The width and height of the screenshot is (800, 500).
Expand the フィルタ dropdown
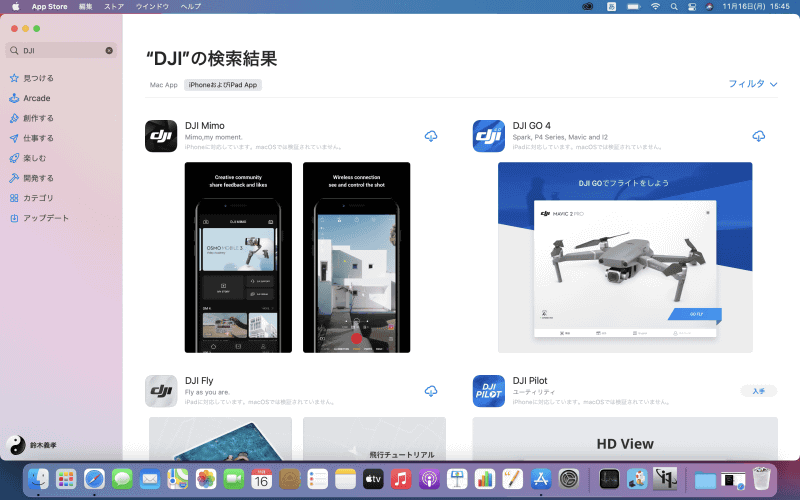coord(753,84)
